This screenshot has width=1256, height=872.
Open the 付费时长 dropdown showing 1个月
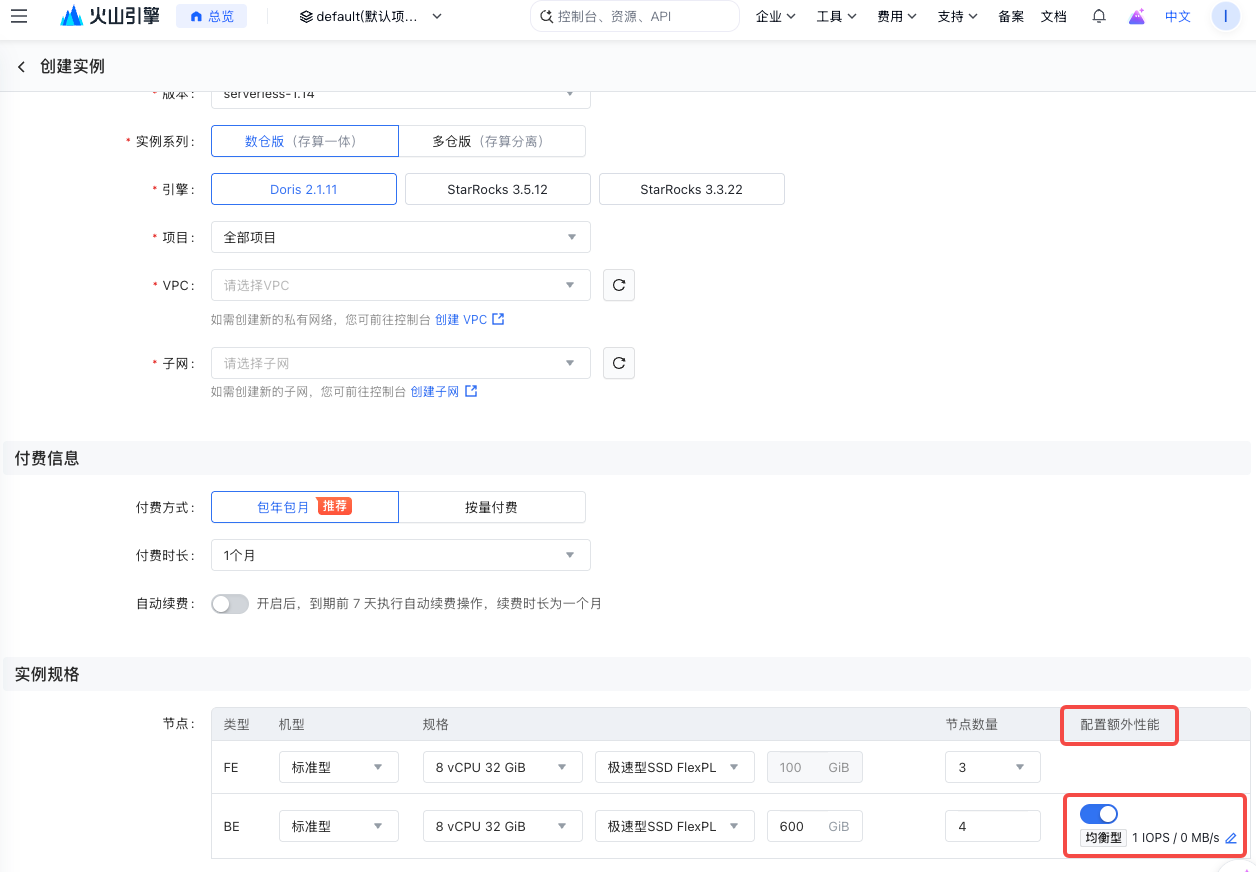[401, 555]
